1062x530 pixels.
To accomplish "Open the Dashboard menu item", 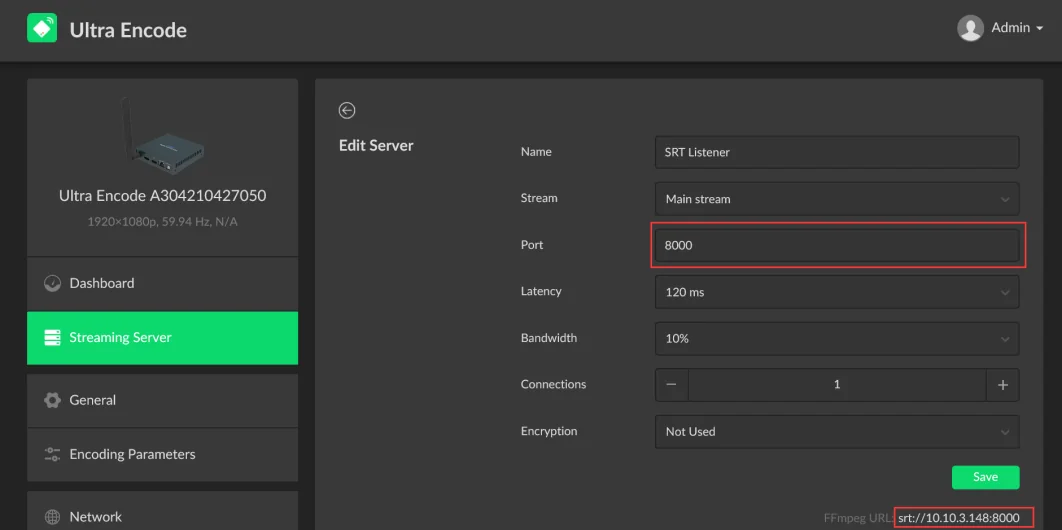I will pos(163,284).
